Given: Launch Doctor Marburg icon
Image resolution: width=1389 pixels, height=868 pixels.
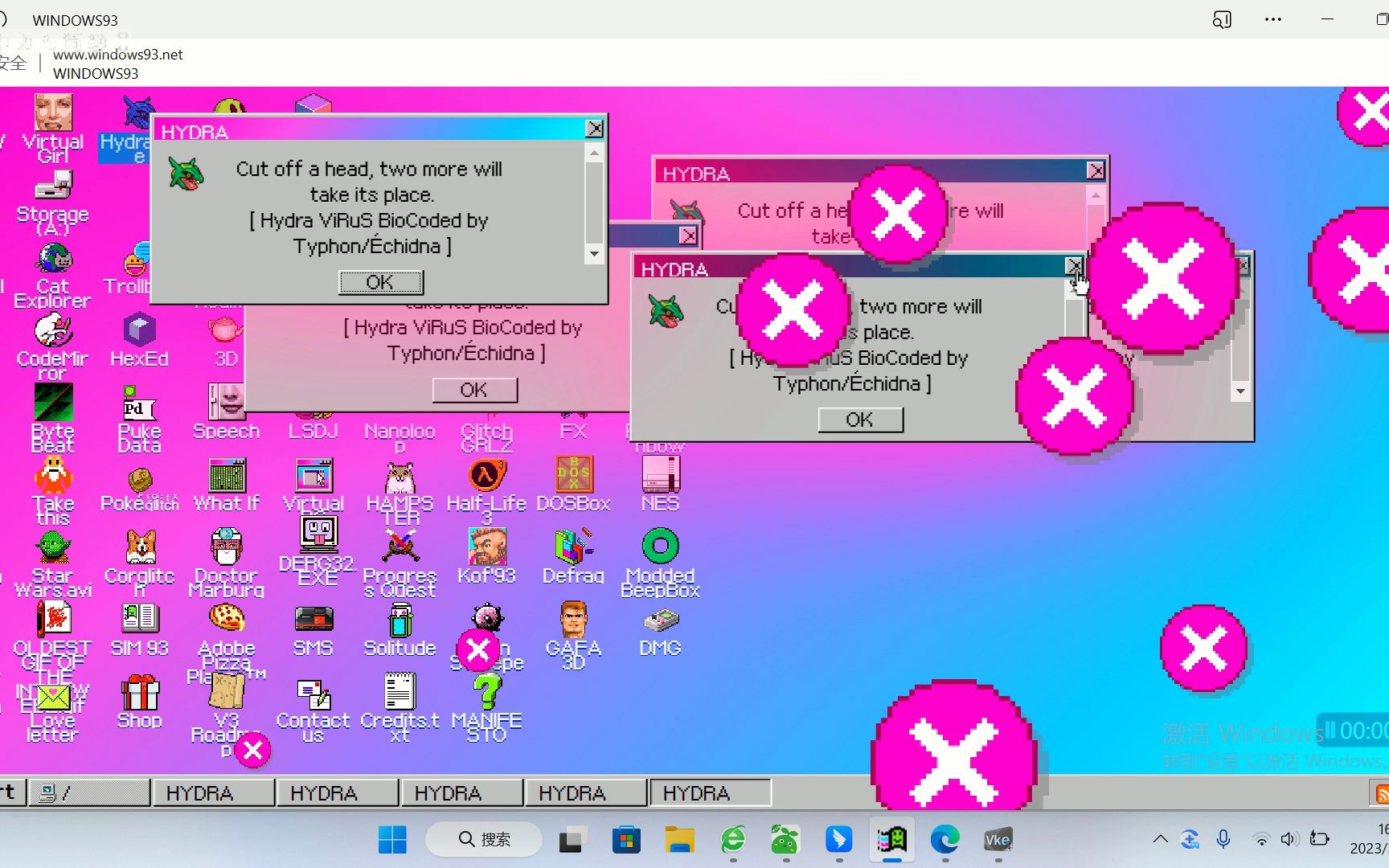Looking at the screenshot, I should 227,563.
